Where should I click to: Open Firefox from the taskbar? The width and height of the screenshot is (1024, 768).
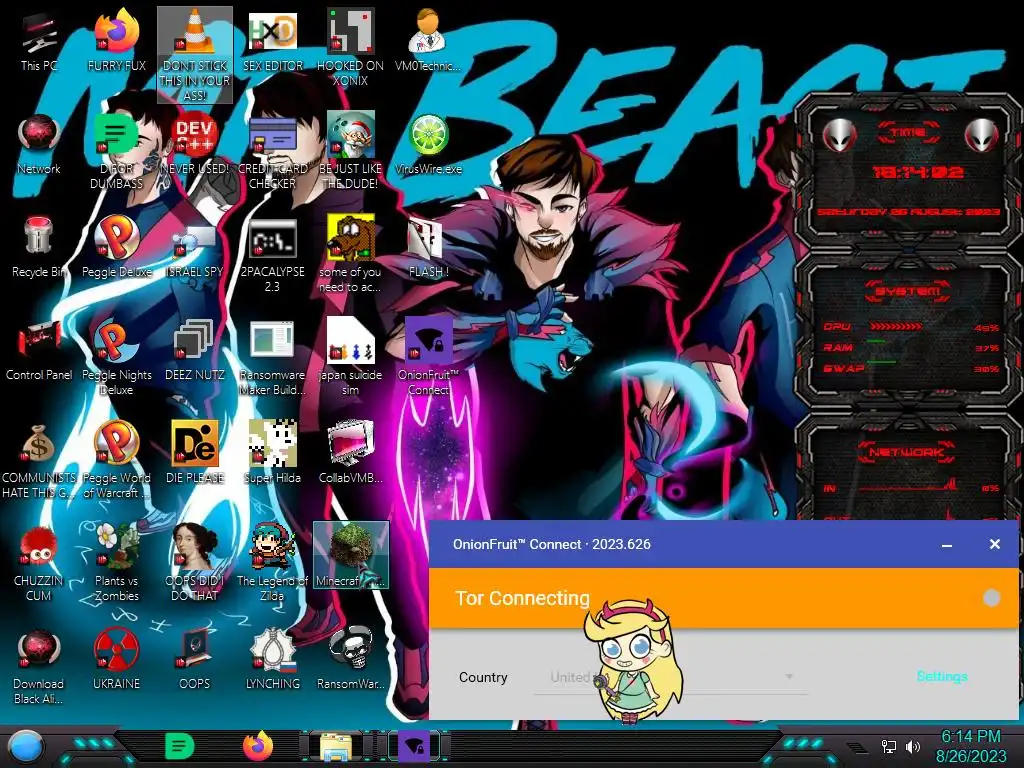258,746
